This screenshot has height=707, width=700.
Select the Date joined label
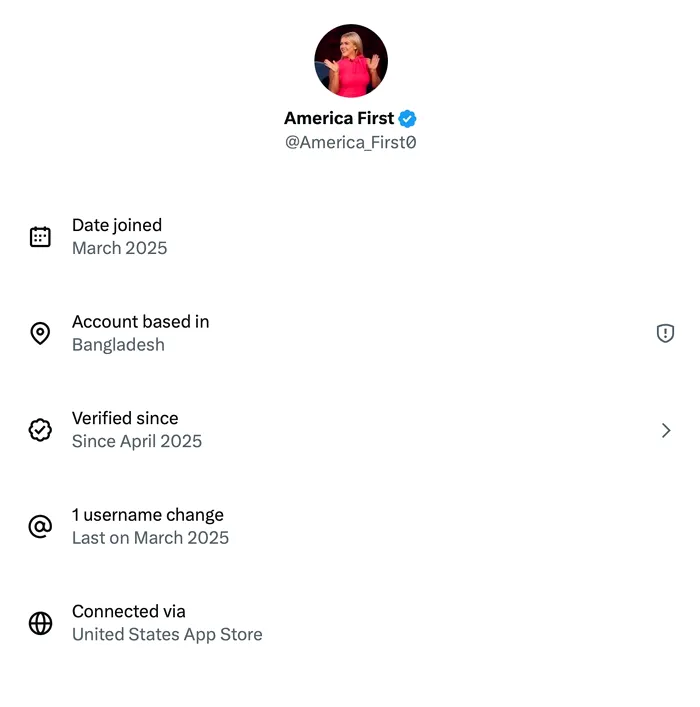coord(117,226)
